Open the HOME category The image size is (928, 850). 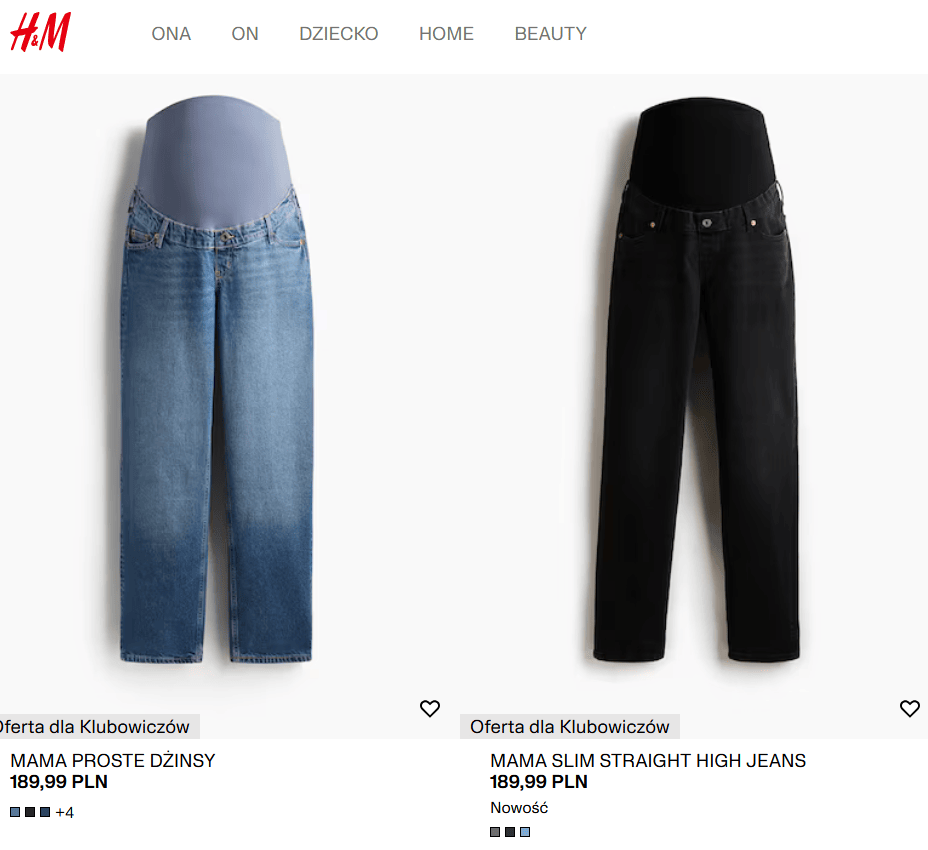tap(446, 34)
